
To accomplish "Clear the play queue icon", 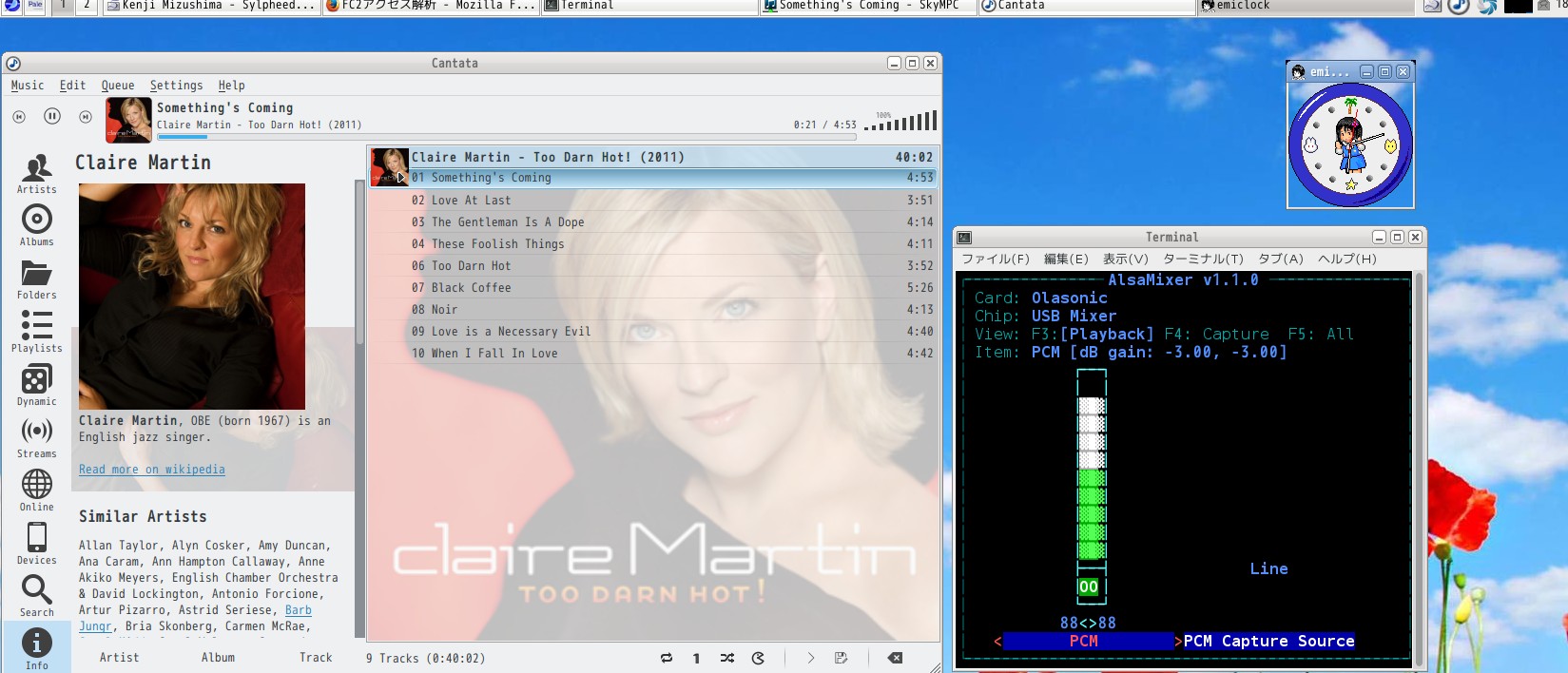I will click(894, 658).
